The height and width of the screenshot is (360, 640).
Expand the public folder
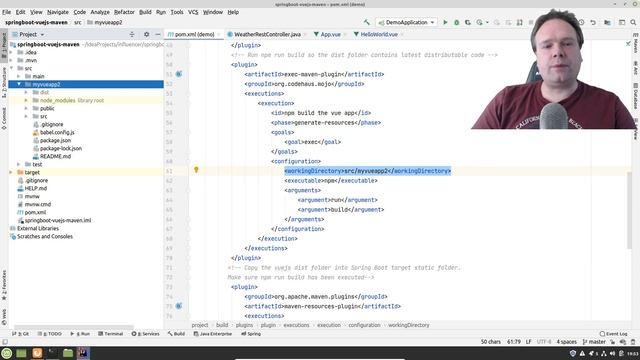(x=26, y=108)
